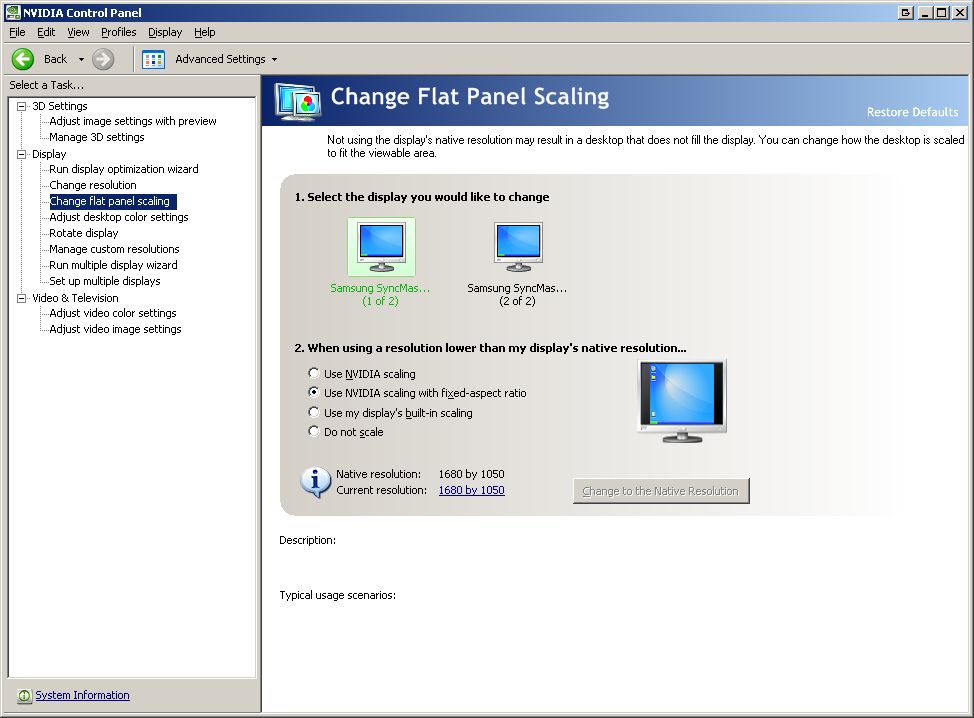This screenshot has height=718, width=974.
Task: Click the Forward arrow icon
Action: click(x=103, y=59)
